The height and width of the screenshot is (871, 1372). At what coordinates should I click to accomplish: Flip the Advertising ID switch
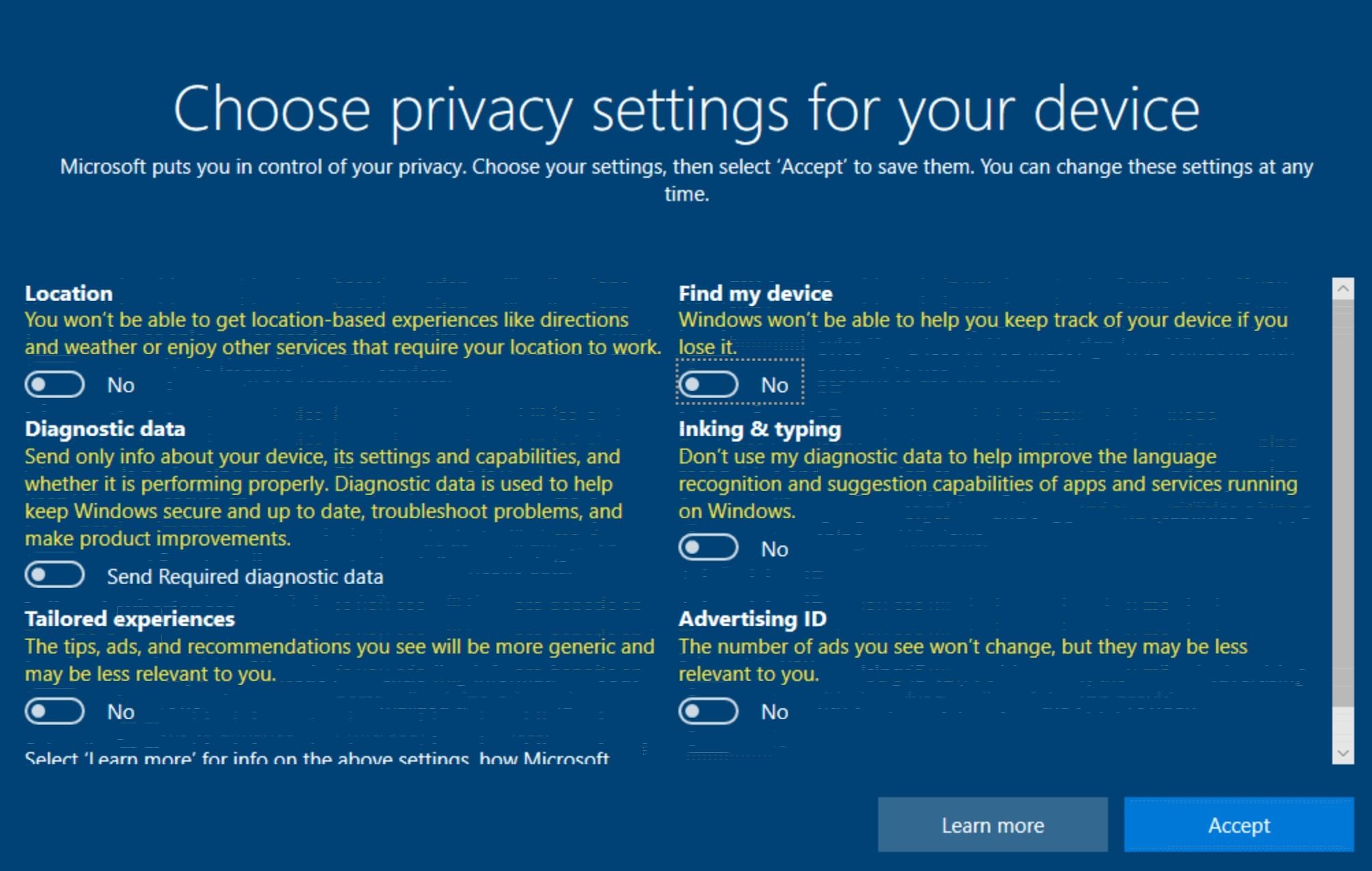click(x=709, y=711)
